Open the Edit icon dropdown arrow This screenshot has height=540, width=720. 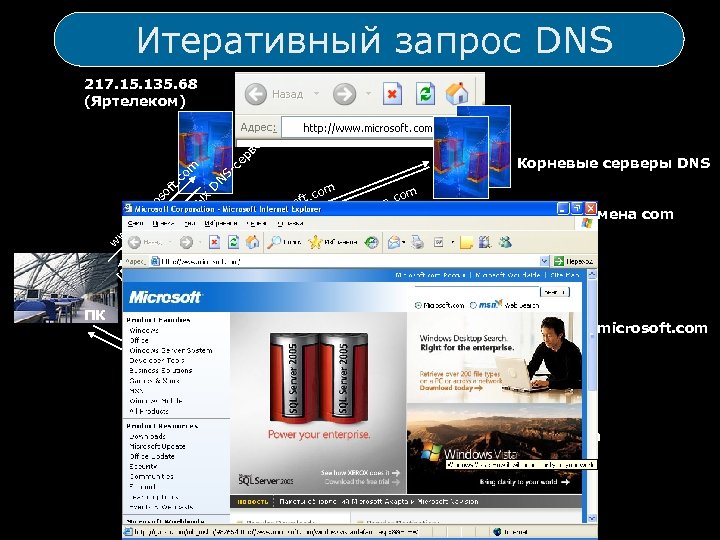[452, 242]
